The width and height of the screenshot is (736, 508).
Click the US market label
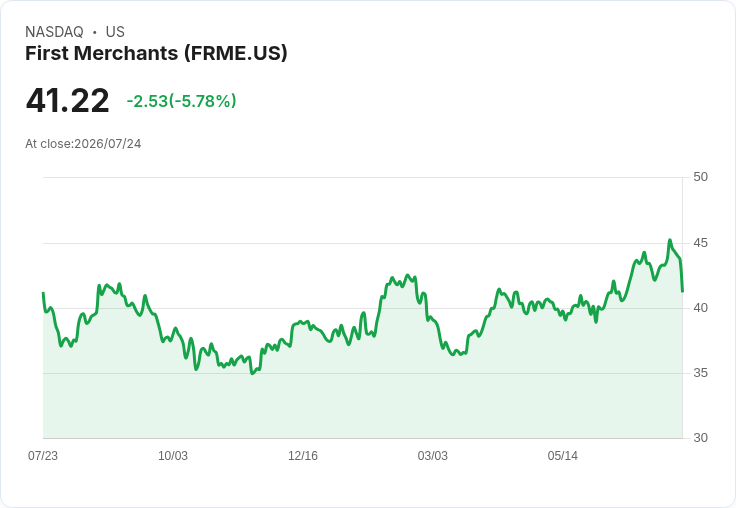115,32
